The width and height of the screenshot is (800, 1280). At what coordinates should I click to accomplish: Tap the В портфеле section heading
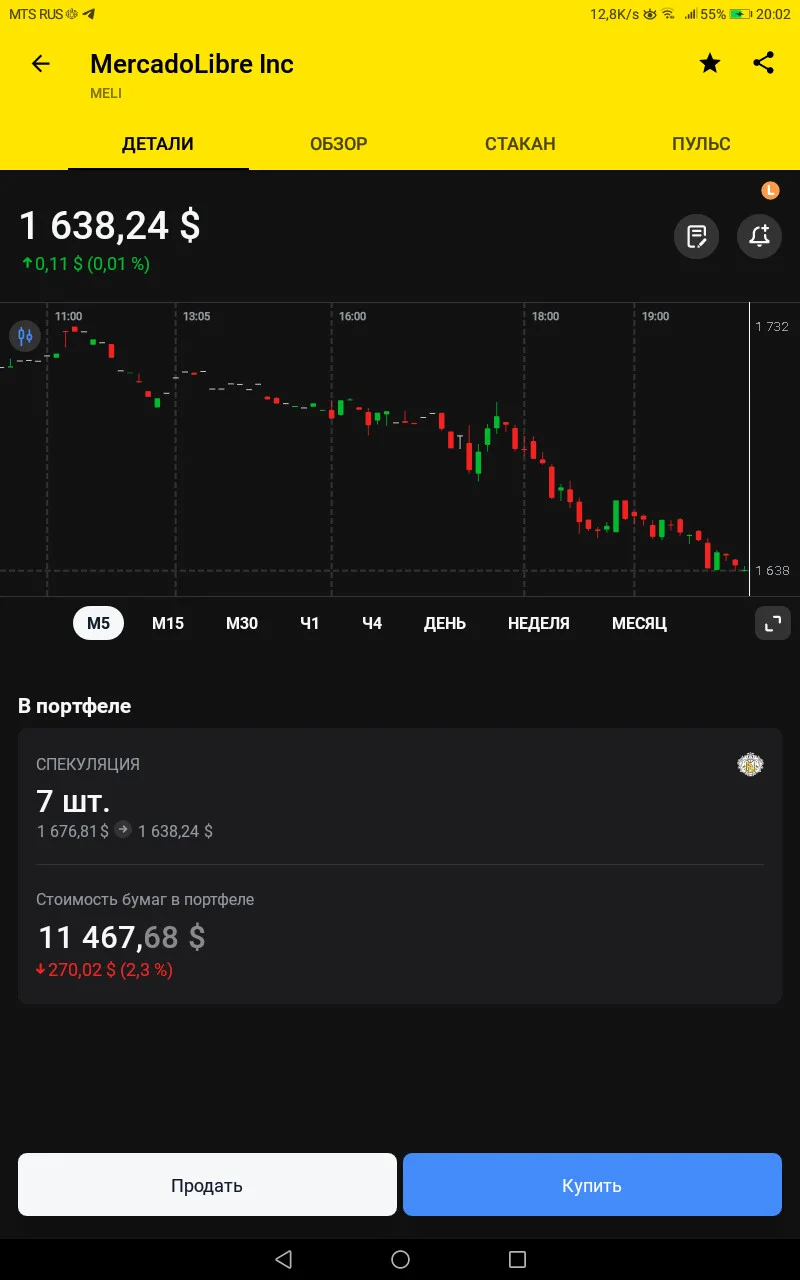(x=75, y=706)
